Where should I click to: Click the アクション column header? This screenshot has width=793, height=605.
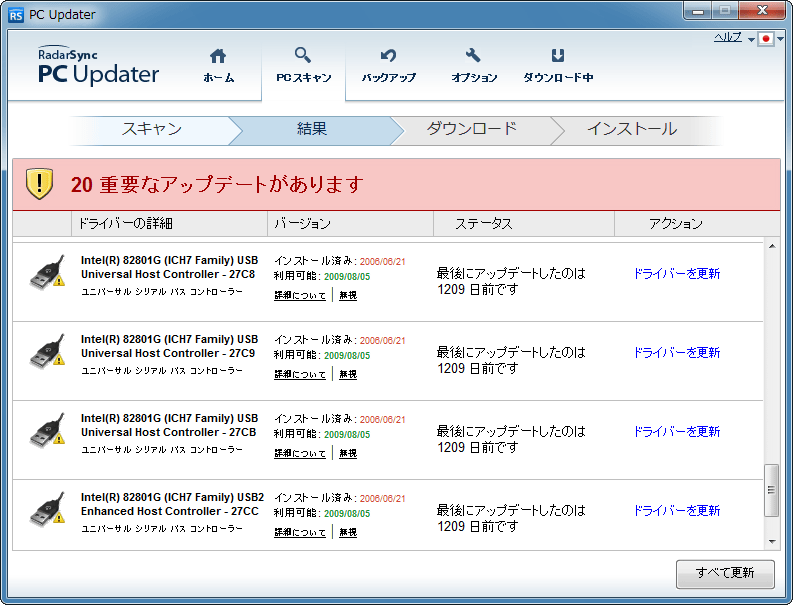click(697, 224)
